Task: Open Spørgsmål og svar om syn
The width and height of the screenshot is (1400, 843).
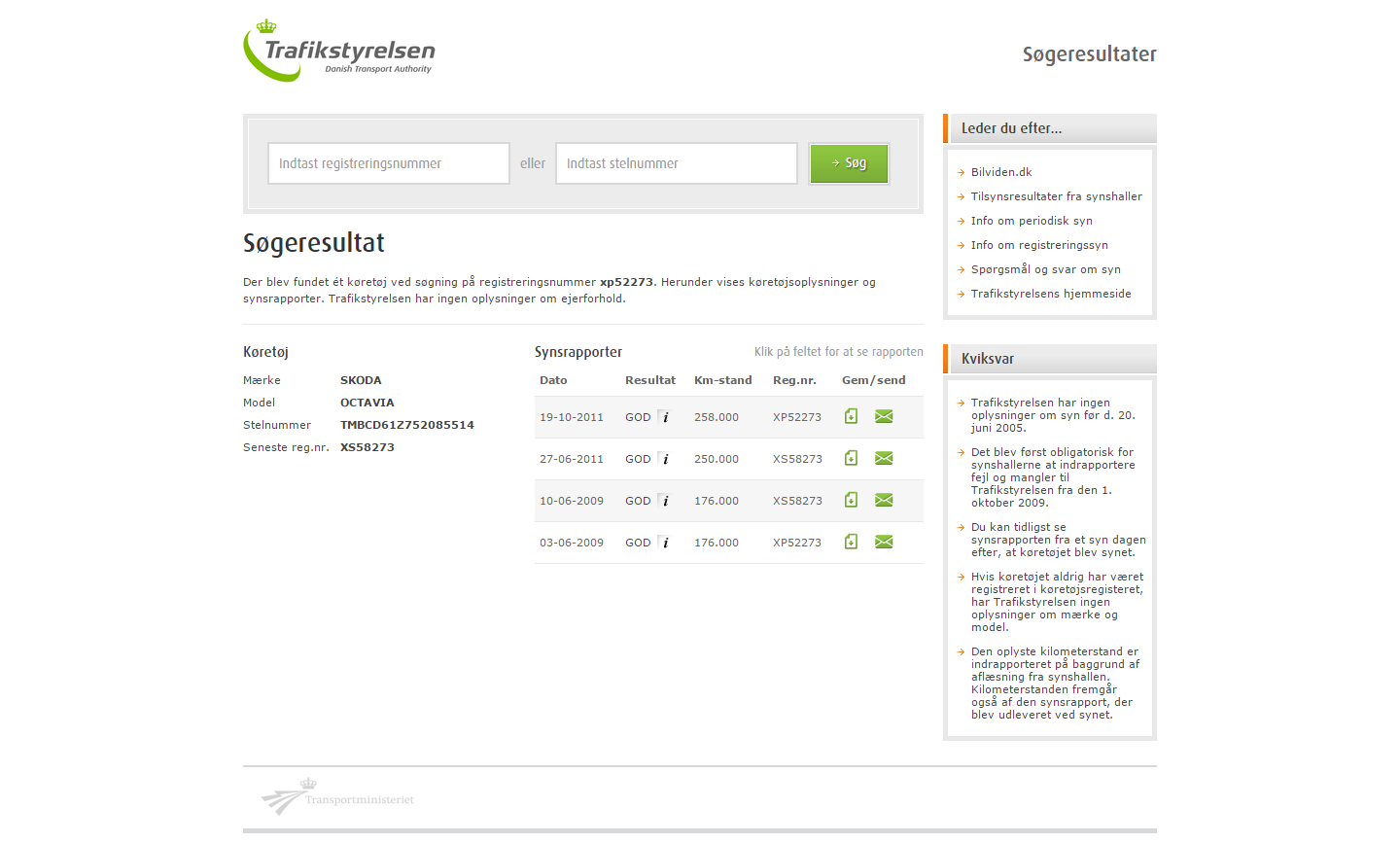Action: point(1045,269)
